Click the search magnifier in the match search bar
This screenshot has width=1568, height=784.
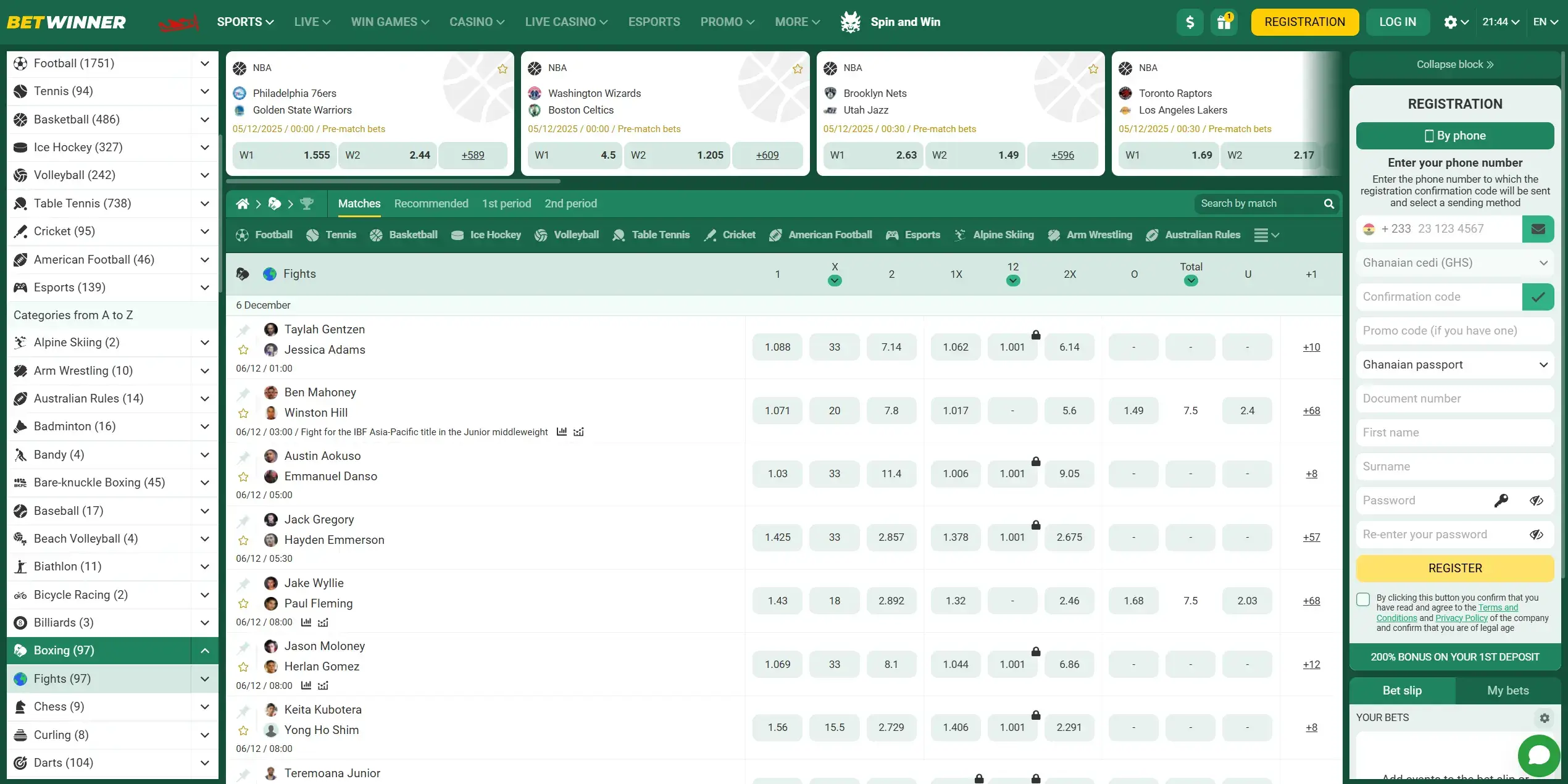(x=1328, y=203)
